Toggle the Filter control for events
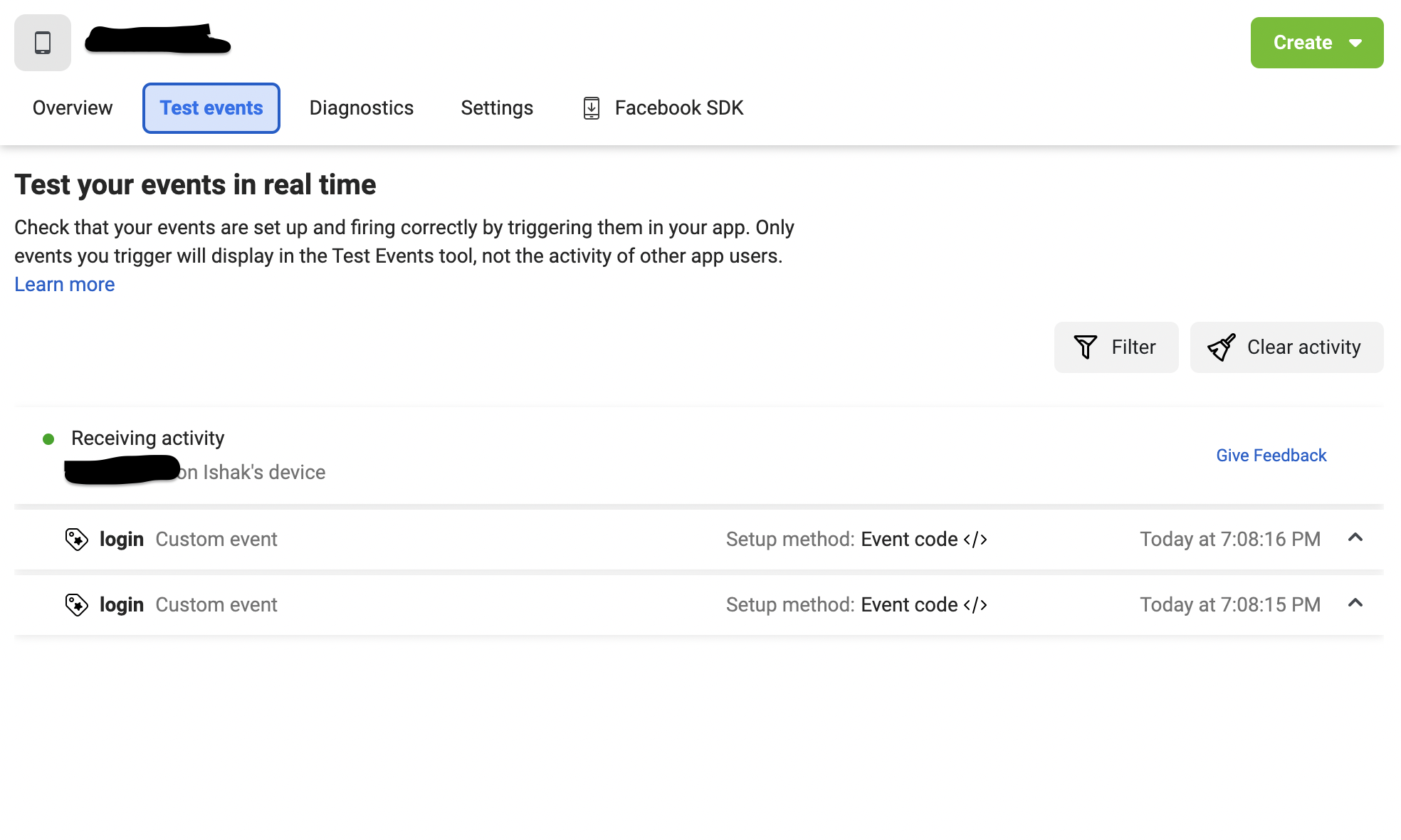Screen dimensions: 1401x840 click(x=1116, y=347)
